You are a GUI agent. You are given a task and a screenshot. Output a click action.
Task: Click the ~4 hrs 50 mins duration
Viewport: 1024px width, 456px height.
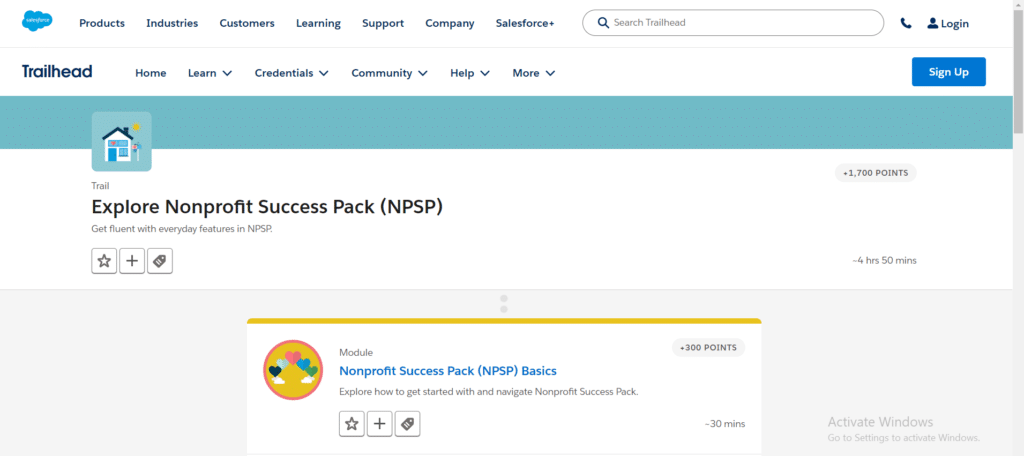click(884, 261)
